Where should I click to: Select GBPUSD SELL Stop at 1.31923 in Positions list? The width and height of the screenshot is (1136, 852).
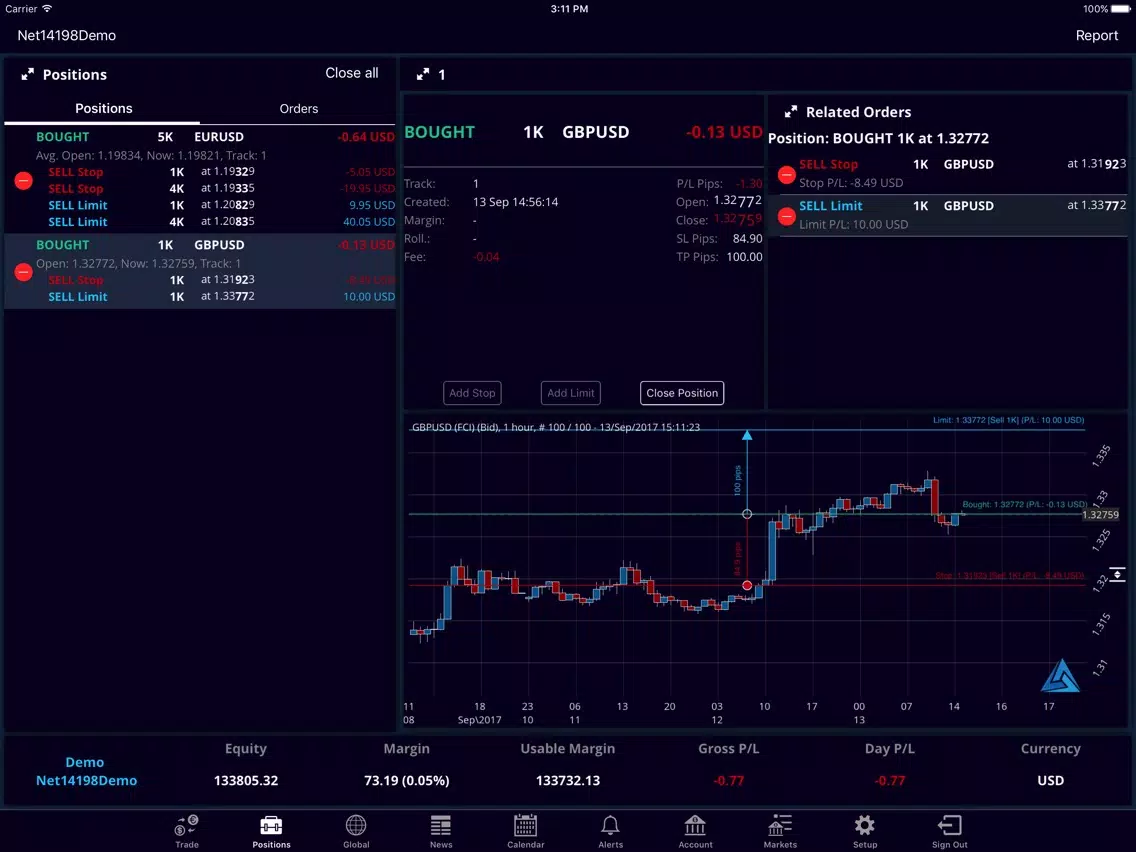[222, 280]
